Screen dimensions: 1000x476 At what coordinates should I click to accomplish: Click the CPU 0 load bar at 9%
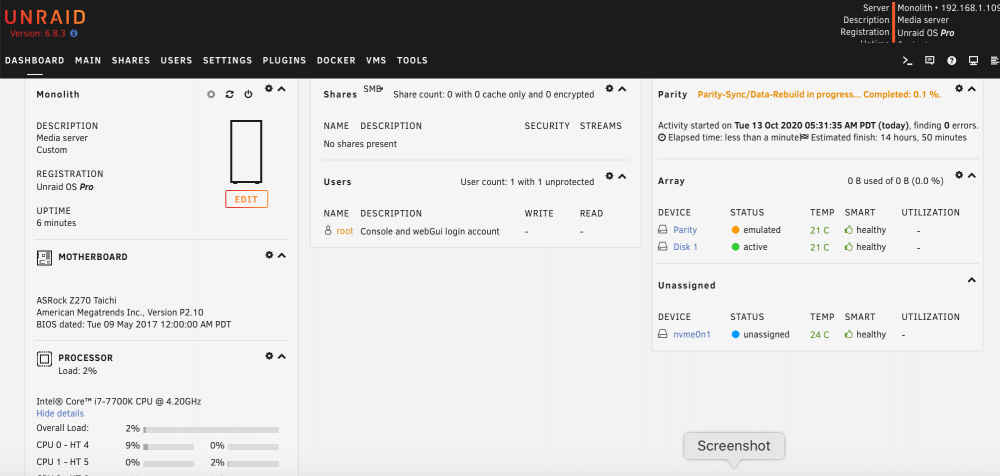(x=168, y=447)
